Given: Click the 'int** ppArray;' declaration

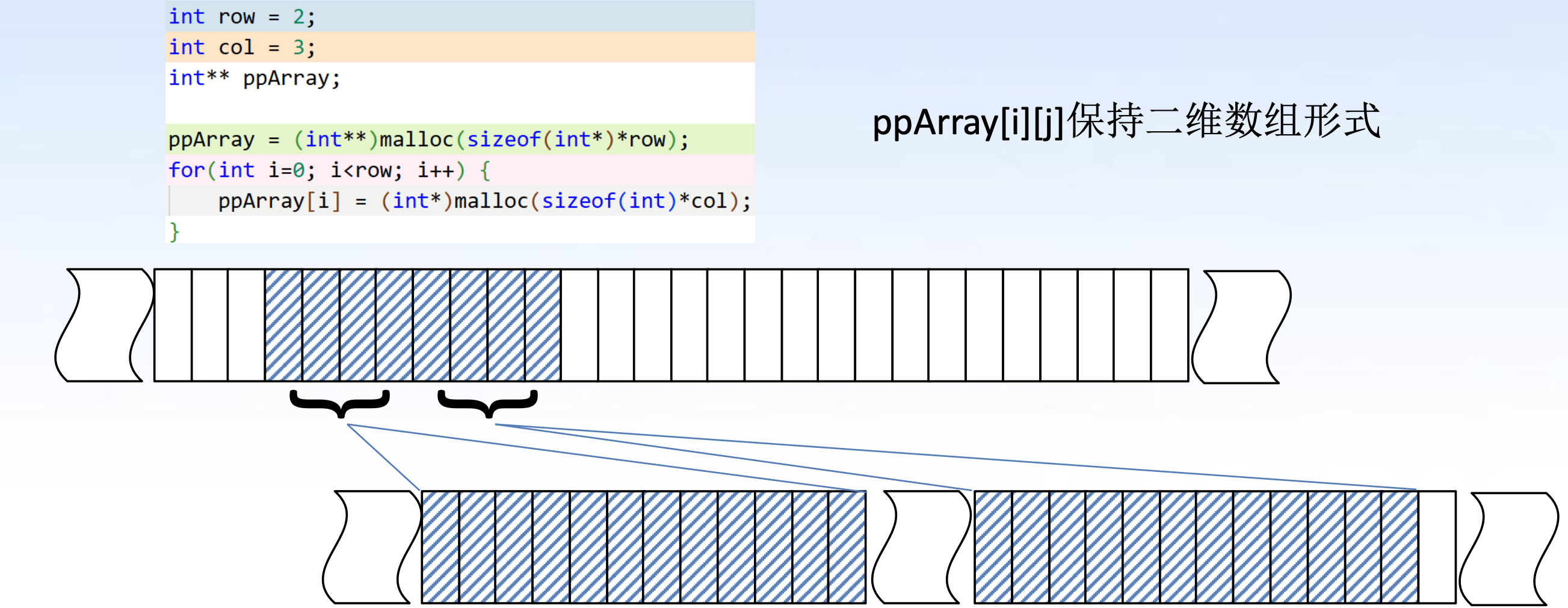Looking at the screenshot, I should pyautogui.click(x=255, y=78).
